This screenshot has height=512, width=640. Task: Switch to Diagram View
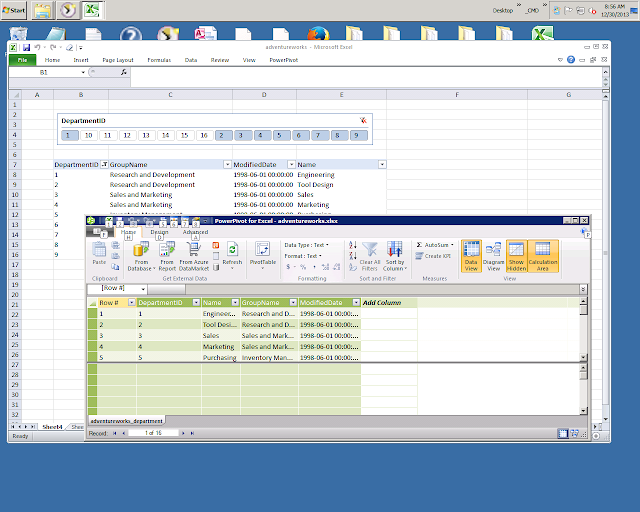(x=493, y=256)
